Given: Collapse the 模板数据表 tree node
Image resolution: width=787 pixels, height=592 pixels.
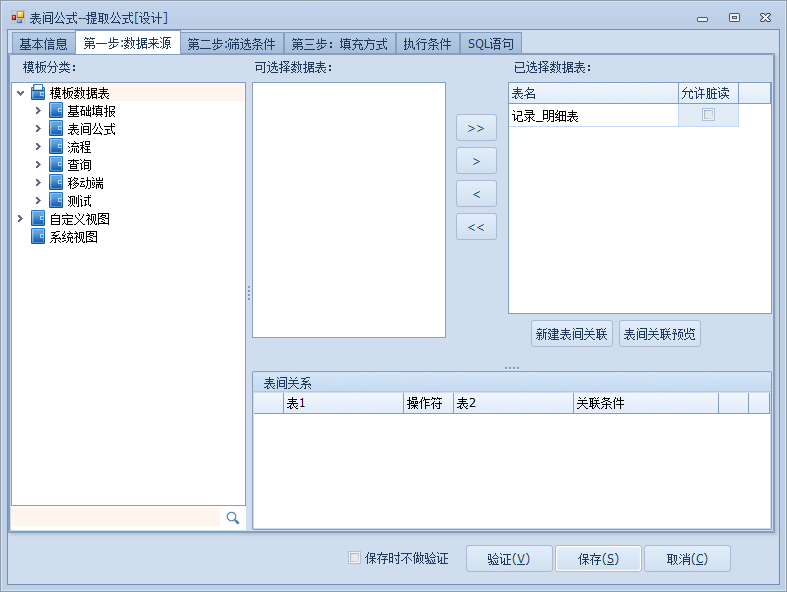Looking at the screenshot, I should (20, 93).
